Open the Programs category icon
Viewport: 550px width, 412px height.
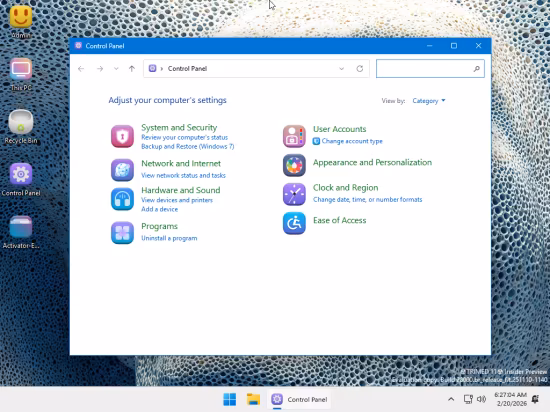[x=122, y=232]
